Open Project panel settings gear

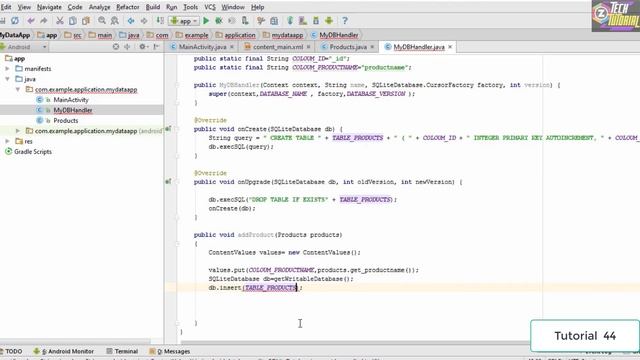(143, 47)
